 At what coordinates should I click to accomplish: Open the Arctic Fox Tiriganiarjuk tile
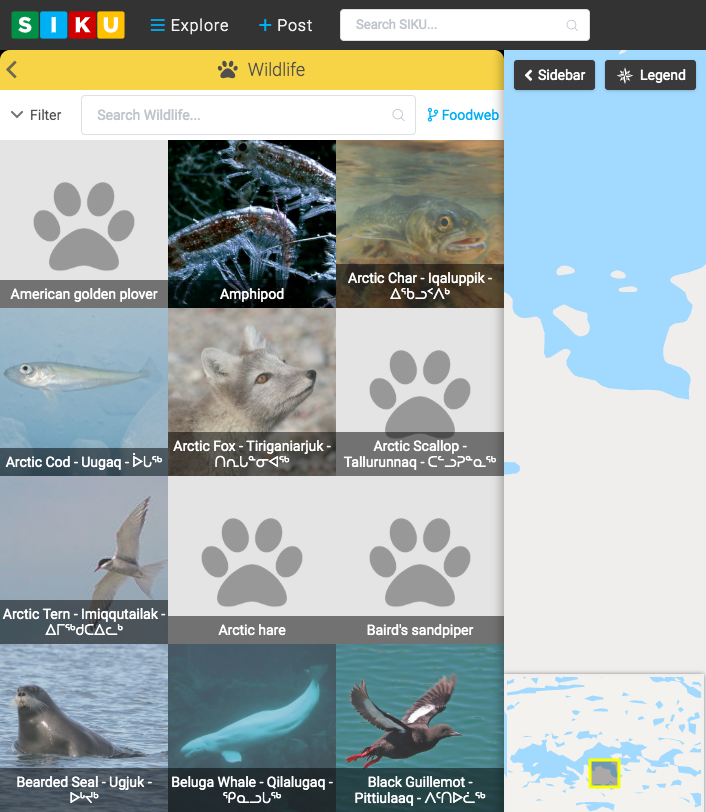pyautogui.click(x=252, y=392)
